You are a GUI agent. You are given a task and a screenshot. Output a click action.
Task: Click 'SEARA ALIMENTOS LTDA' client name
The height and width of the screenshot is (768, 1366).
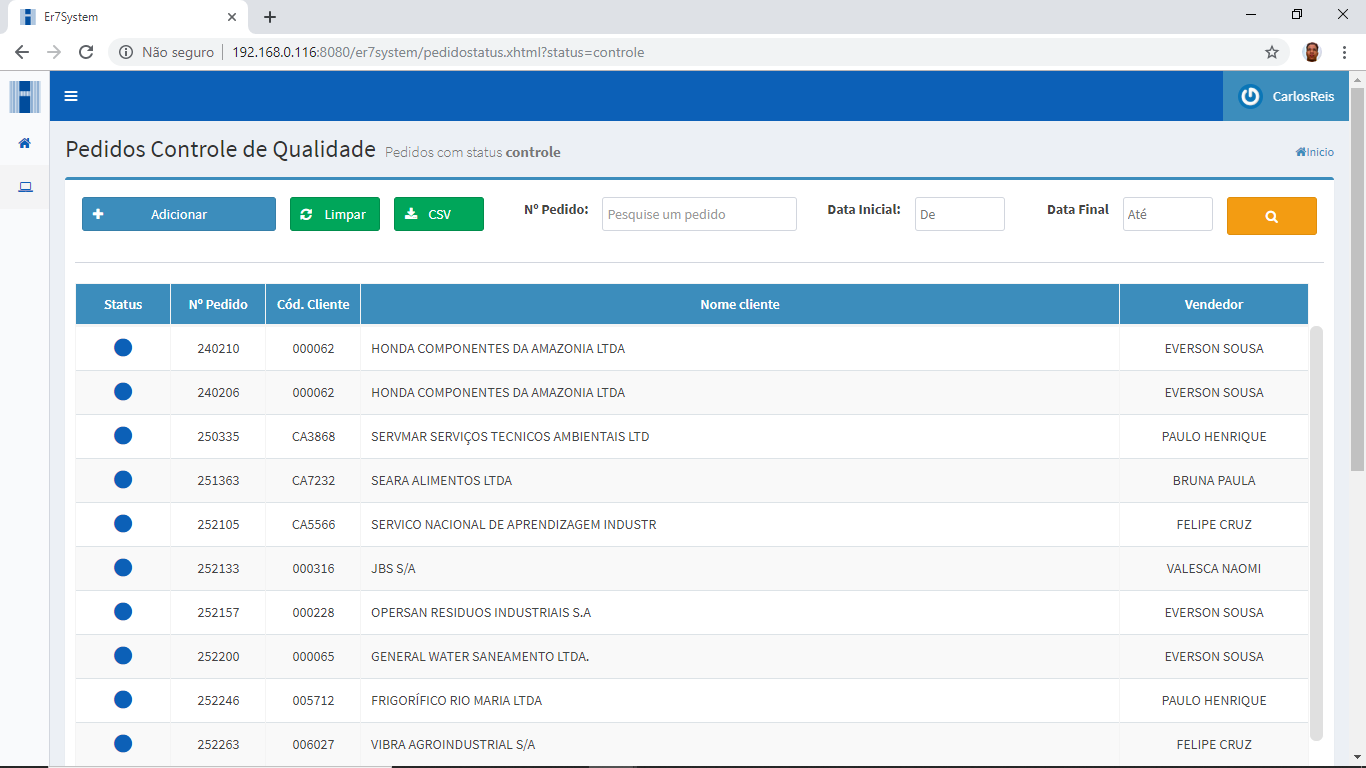click(x=441, y=481)
